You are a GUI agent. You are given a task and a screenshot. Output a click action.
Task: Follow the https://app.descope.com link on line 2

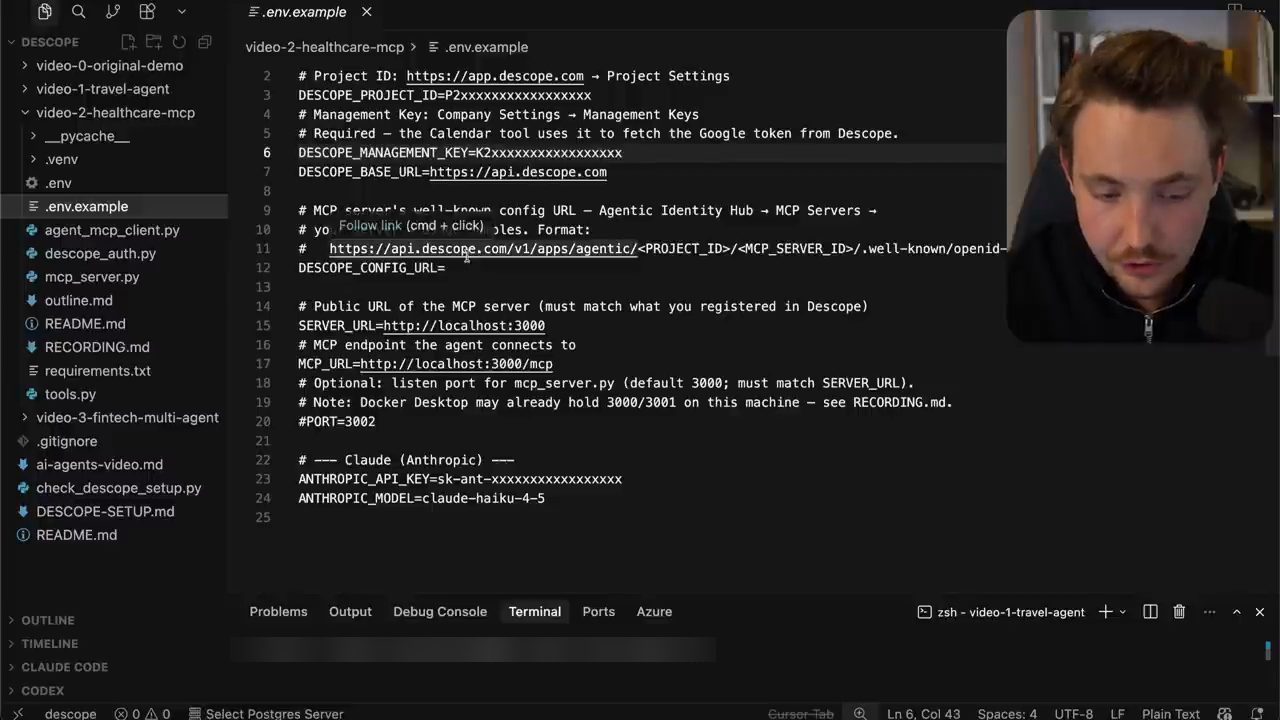495,76
